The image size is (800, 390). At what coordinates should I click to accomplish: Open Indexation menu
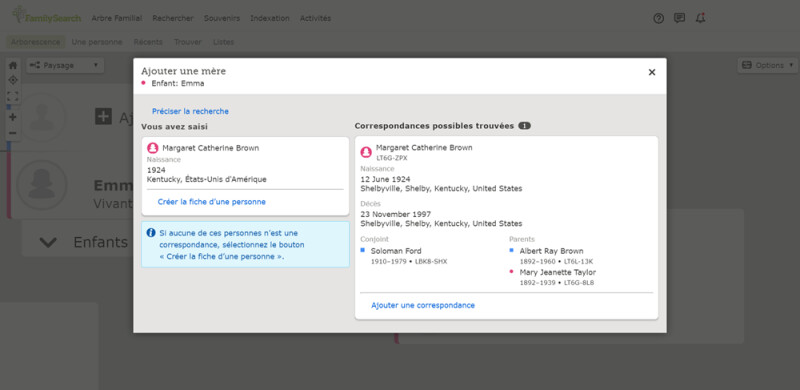(270, 18)
